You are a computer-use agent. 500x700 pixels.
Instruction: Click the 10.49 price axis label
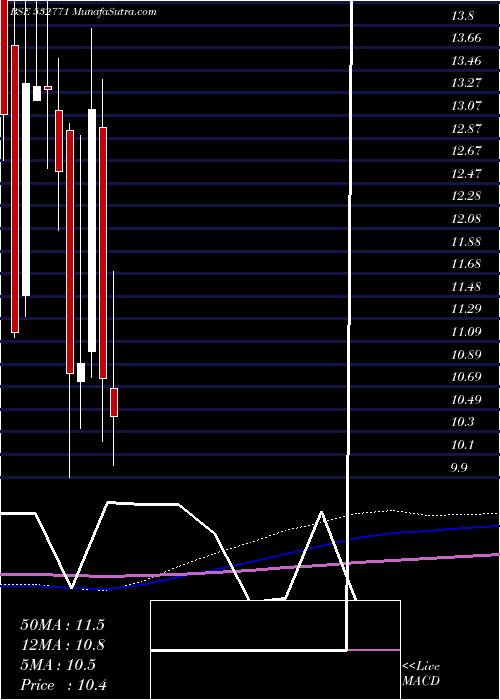coord(466,400)
